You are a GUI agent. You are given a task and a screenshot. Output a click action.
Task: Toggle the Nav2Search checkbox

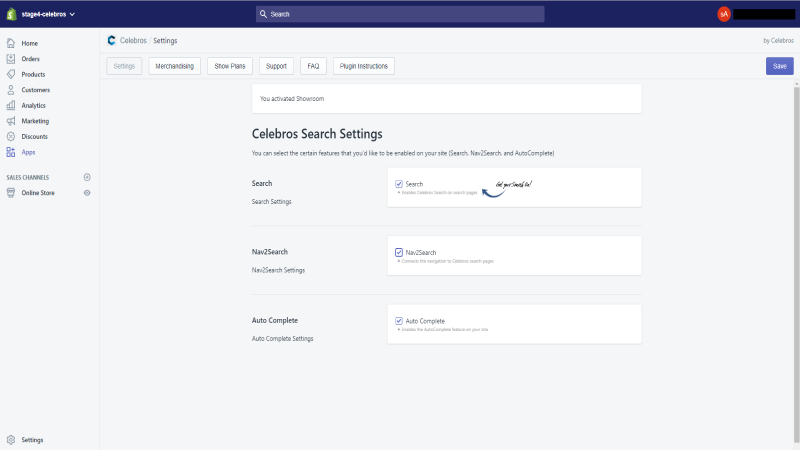pyautogui.click(x=399, y=253)
